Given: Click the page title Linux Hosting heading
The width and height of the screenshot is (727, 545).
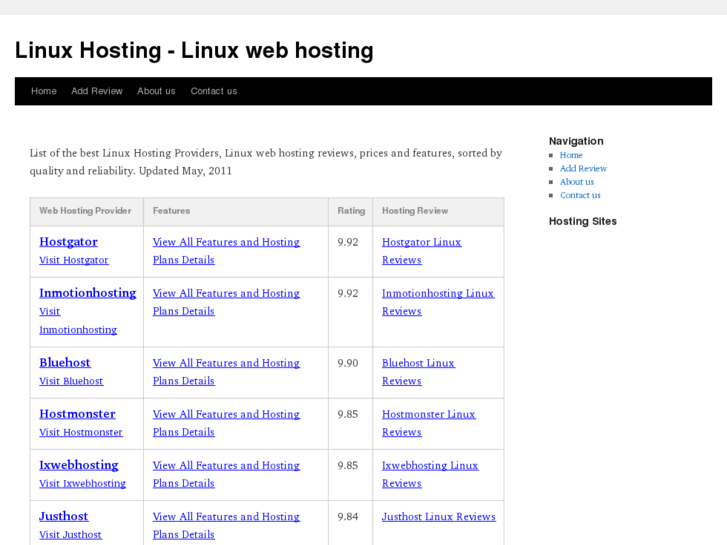Looking at the screenshot, I should [x=194, y=50].
